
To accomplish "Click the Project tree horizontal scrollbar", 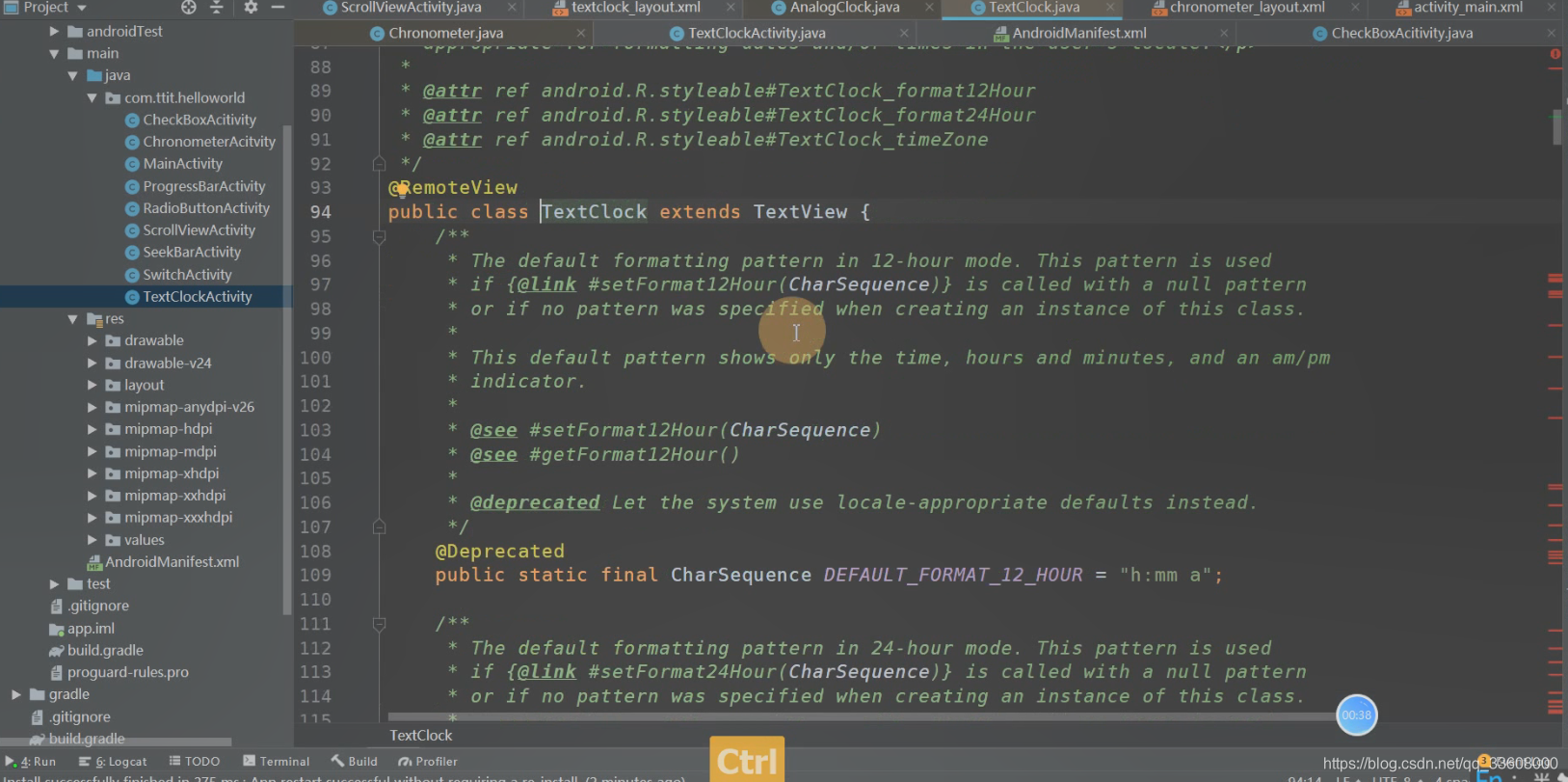I will 116,742.
